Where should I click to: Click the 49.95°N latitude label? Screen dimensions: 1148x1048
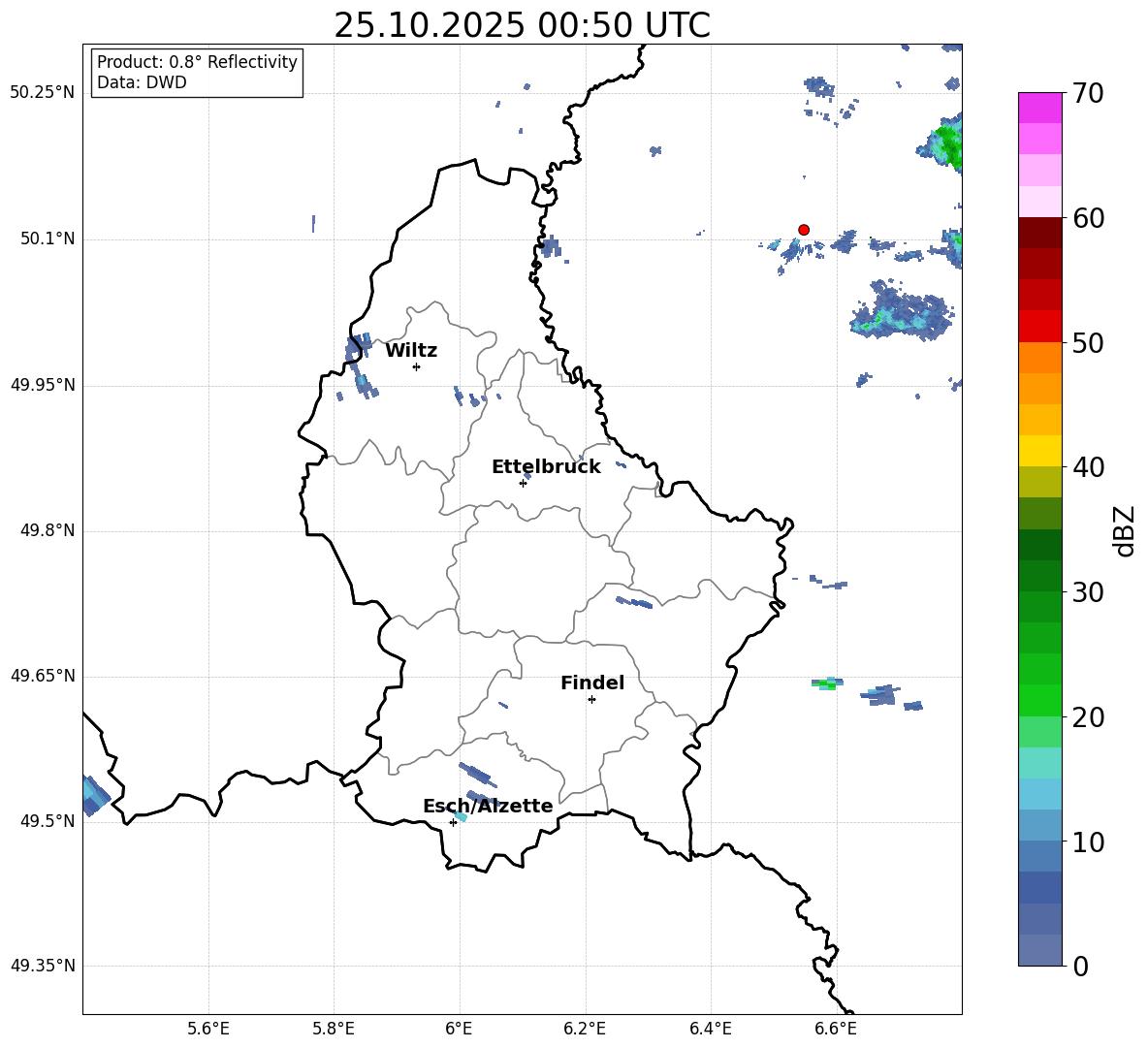tap(43, 385)
